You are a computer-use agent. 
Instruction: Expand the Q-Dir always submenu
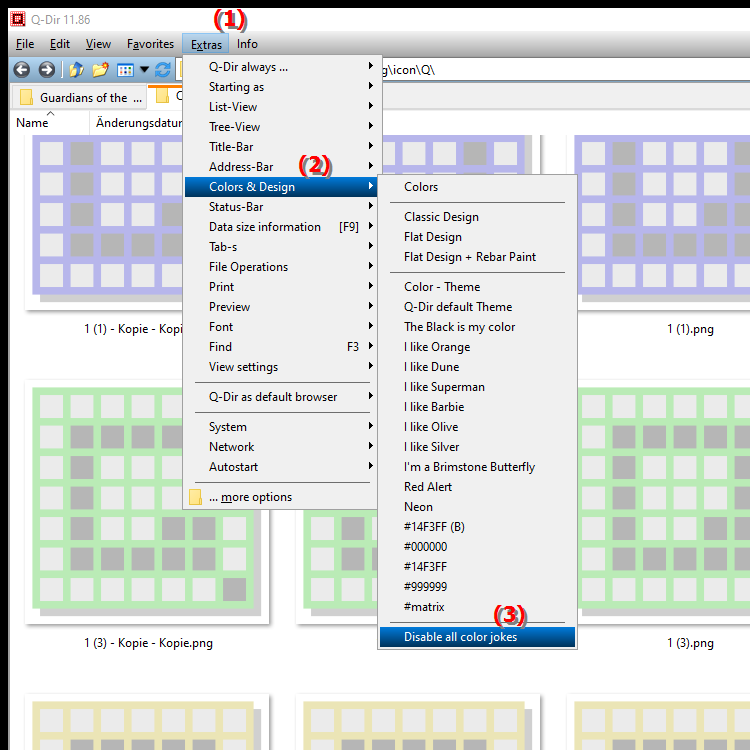click(281, 67)
